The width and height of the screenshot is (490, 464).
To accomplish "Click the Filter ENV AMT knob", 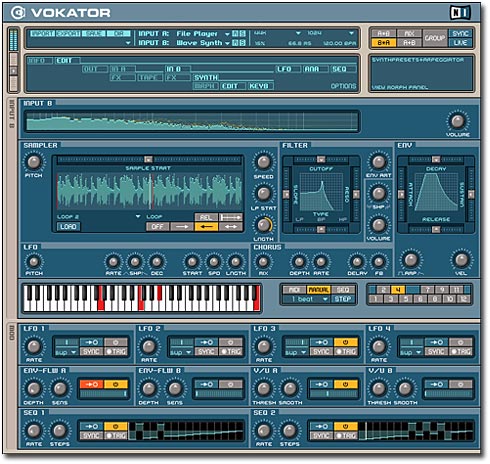I will tap(379, 162).
